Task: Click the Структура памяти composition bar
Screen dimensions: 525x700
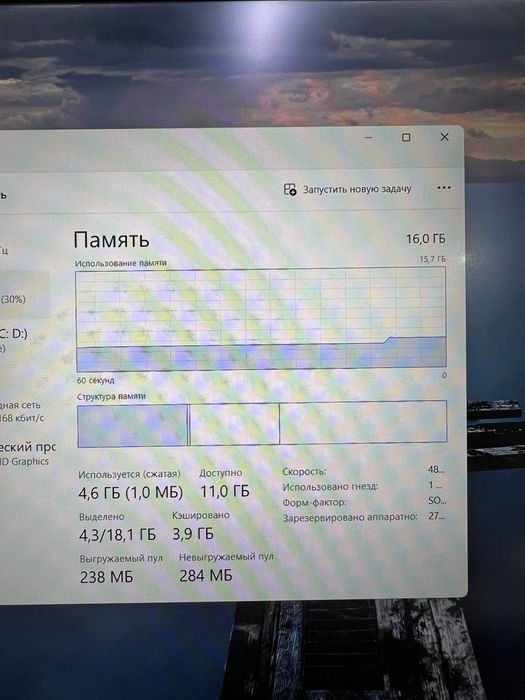Action: pyautogui.click(x=262, y=423)
